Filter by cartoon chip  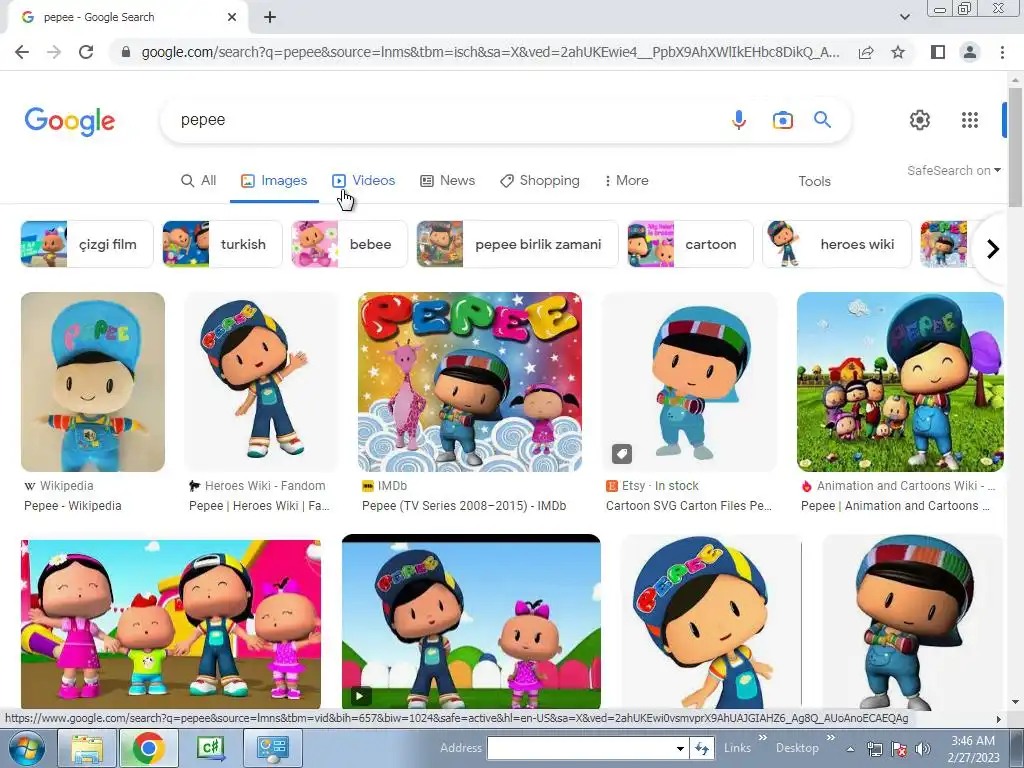(690, 244)
